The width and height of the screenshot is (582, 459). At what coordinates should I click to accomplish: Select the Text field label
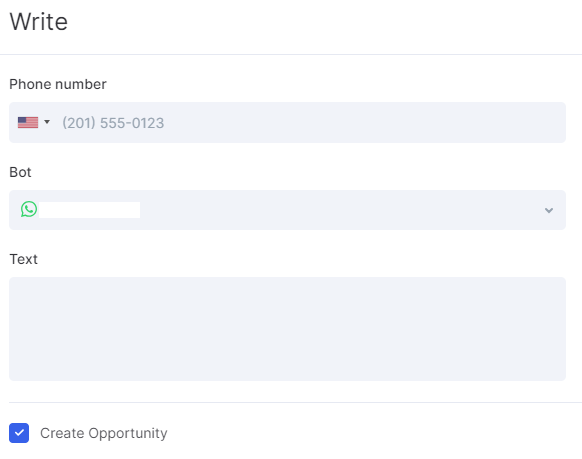(23, 259)
